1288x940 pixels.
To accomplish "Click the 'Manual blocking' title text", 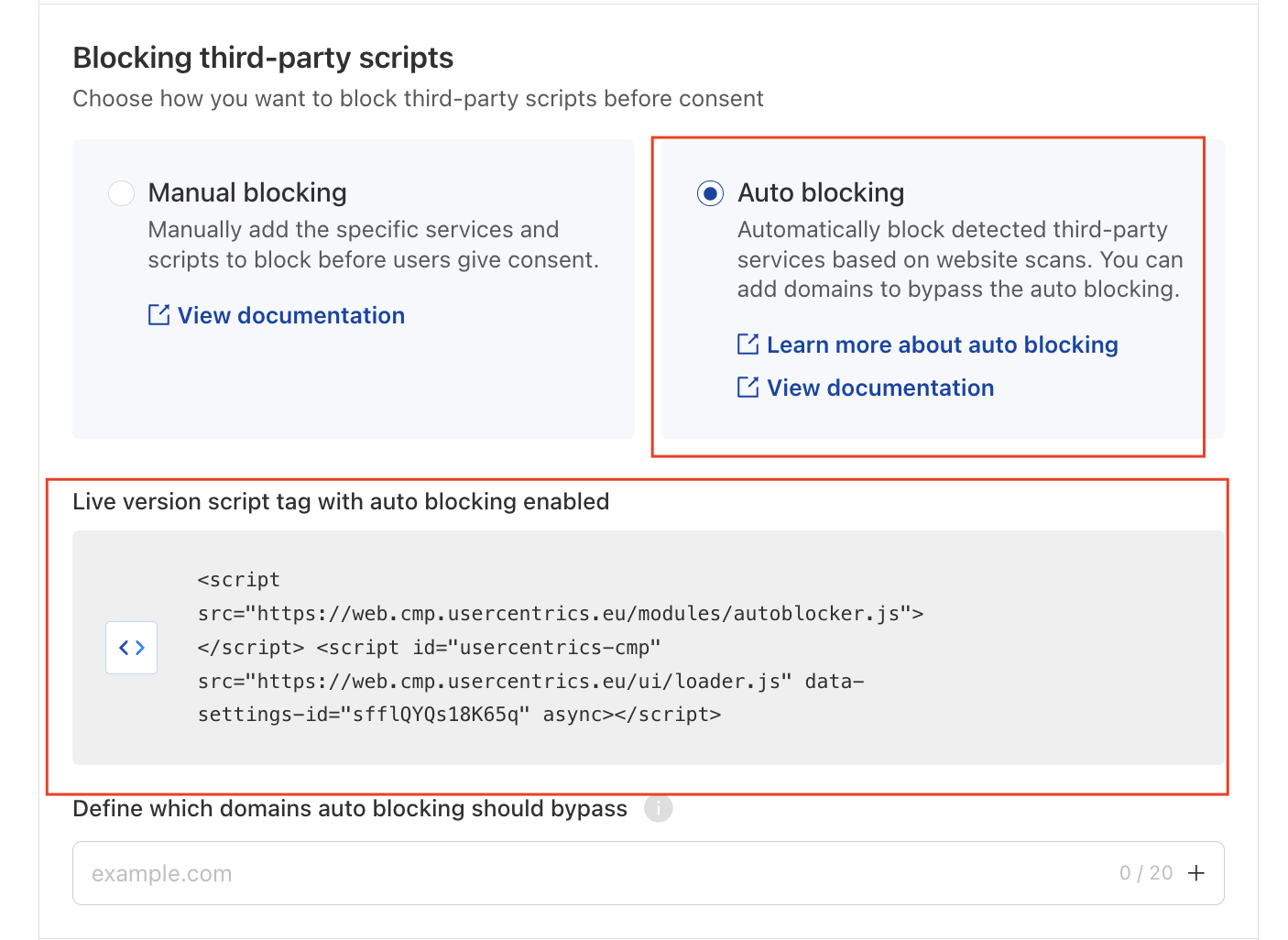I will click(247, 192).
